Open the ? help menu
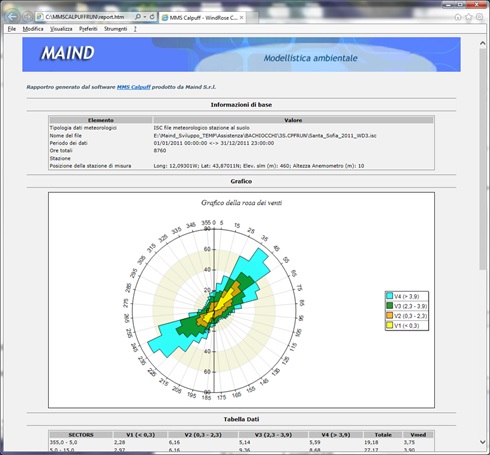The width and height of the screenshot is (490, 455). tap(135, 29)
